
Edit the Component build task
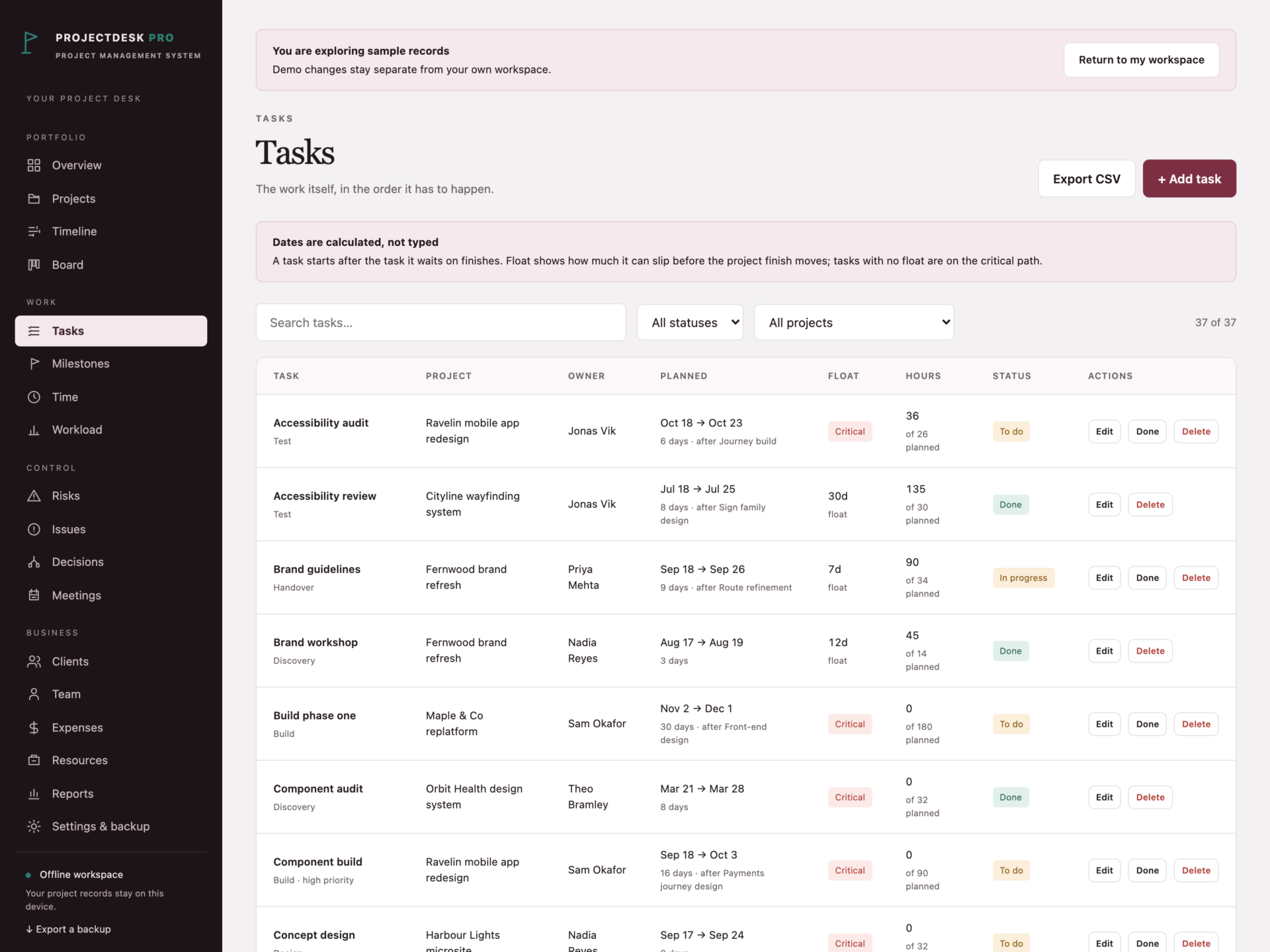click(1104, 870)
